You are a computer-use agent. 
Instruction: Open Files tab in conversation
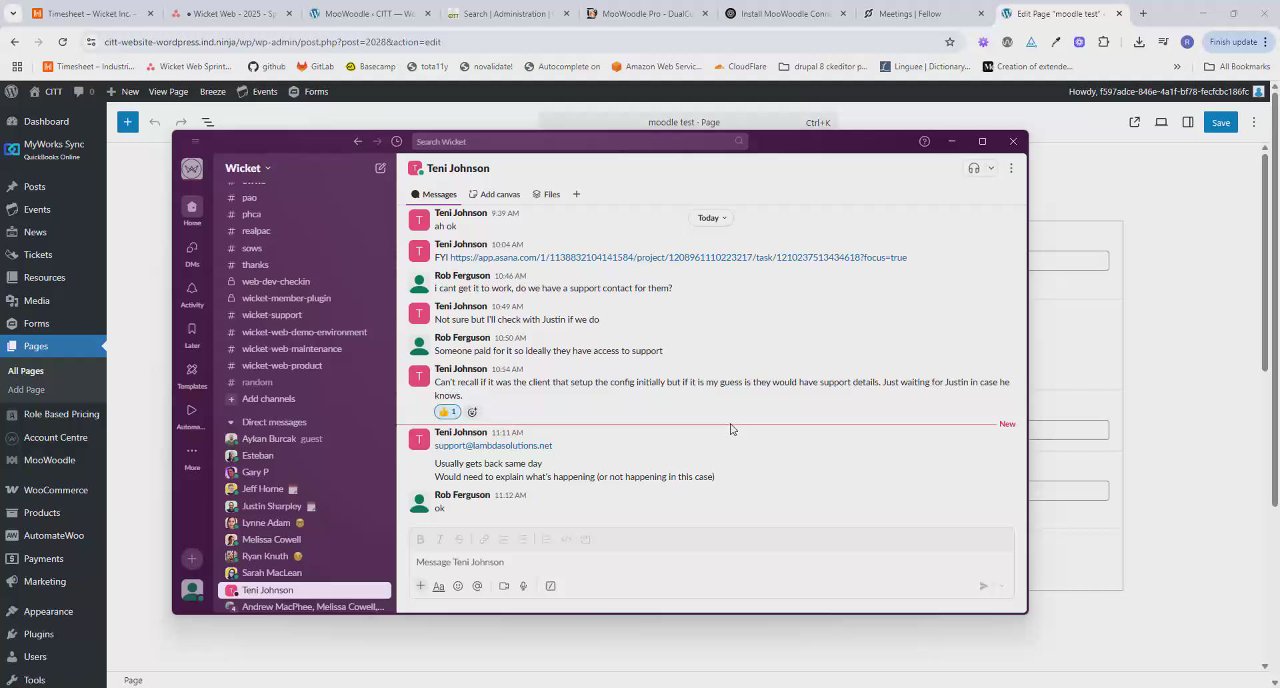point(546,194)
